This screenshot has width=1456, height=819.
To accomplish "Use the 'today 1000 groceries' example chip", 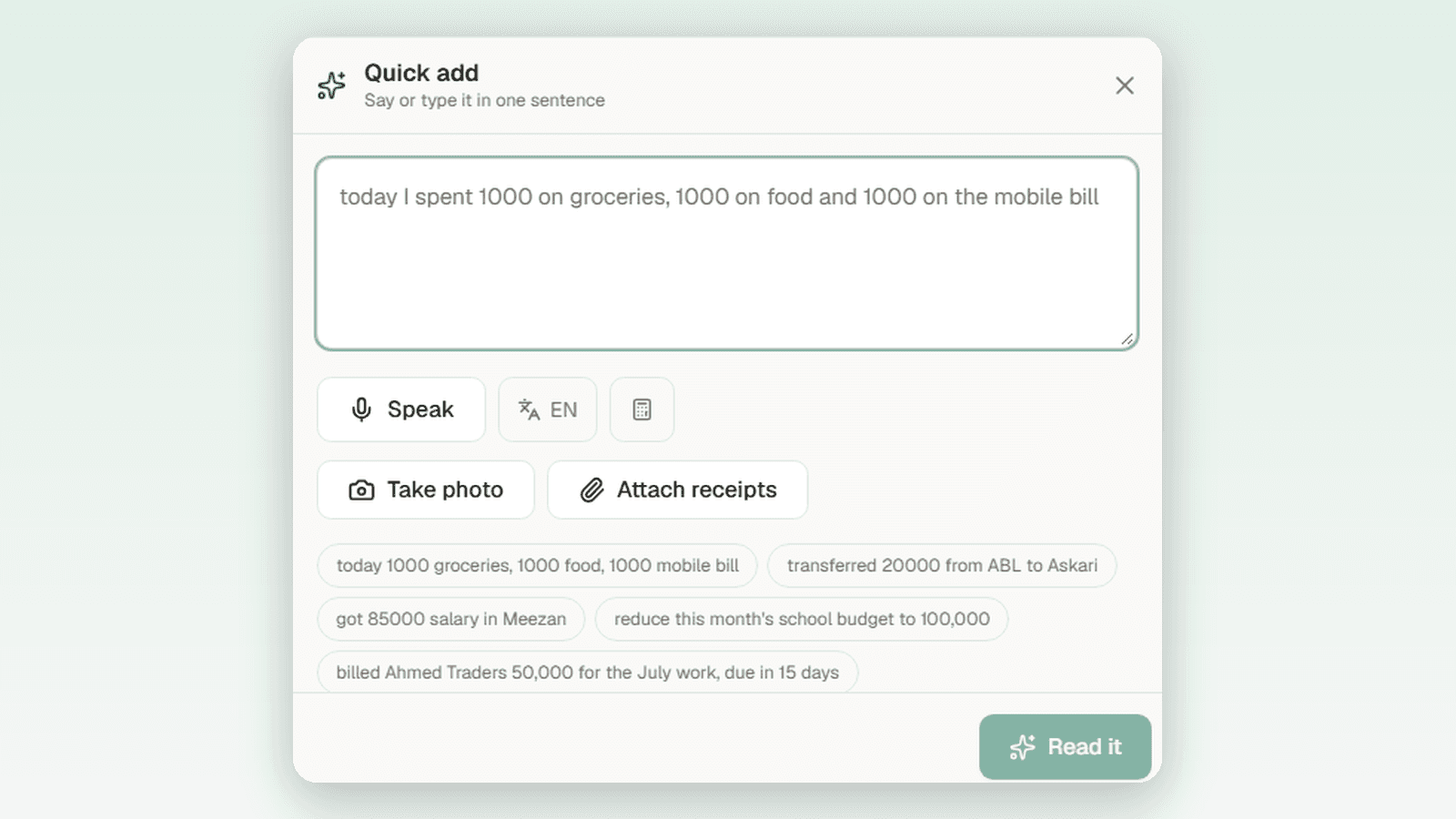I will pyautogui.click(x=537, y=565).
